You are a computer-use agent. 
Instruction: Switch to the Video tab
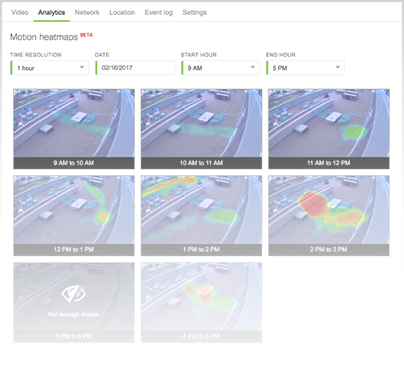coord(20,13)
